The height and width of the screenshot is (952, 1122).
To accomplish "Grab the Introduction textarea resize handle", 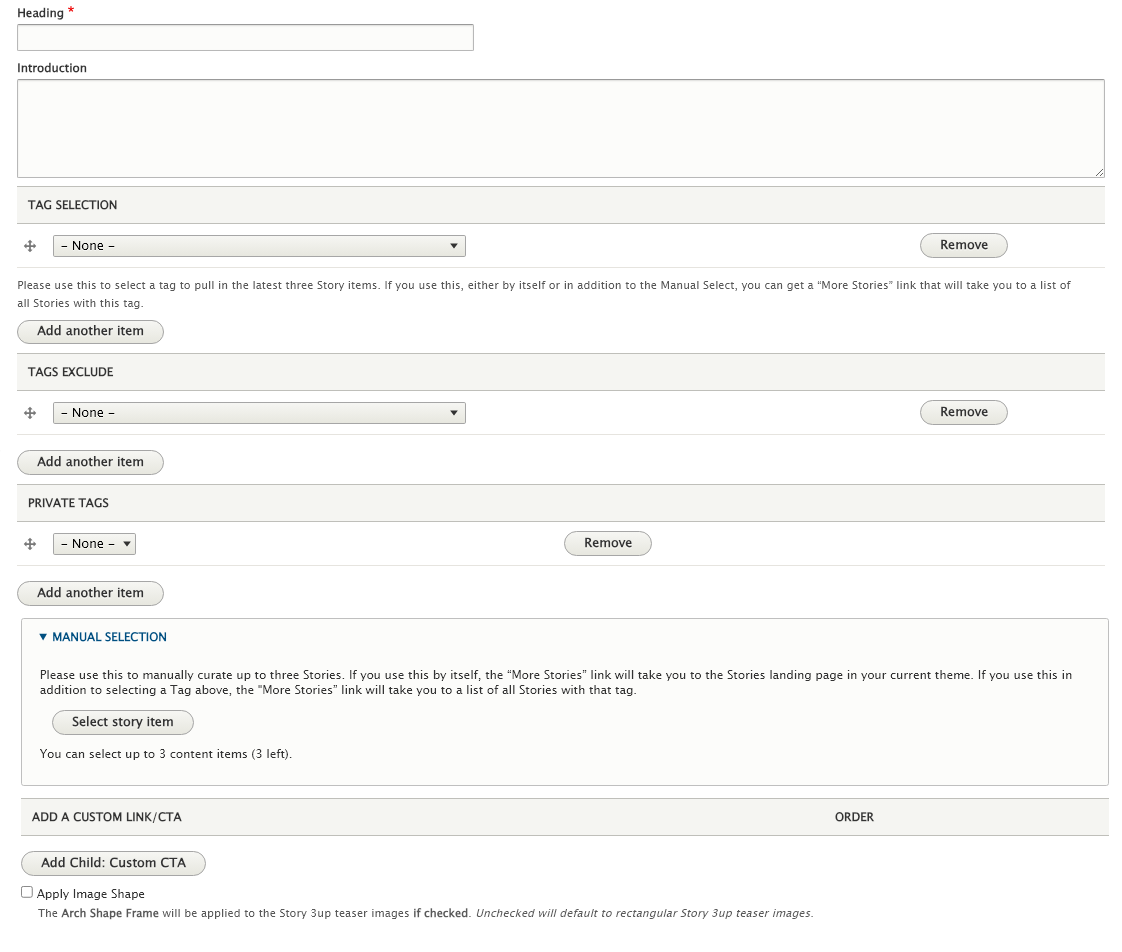I will click(1099, 172).
